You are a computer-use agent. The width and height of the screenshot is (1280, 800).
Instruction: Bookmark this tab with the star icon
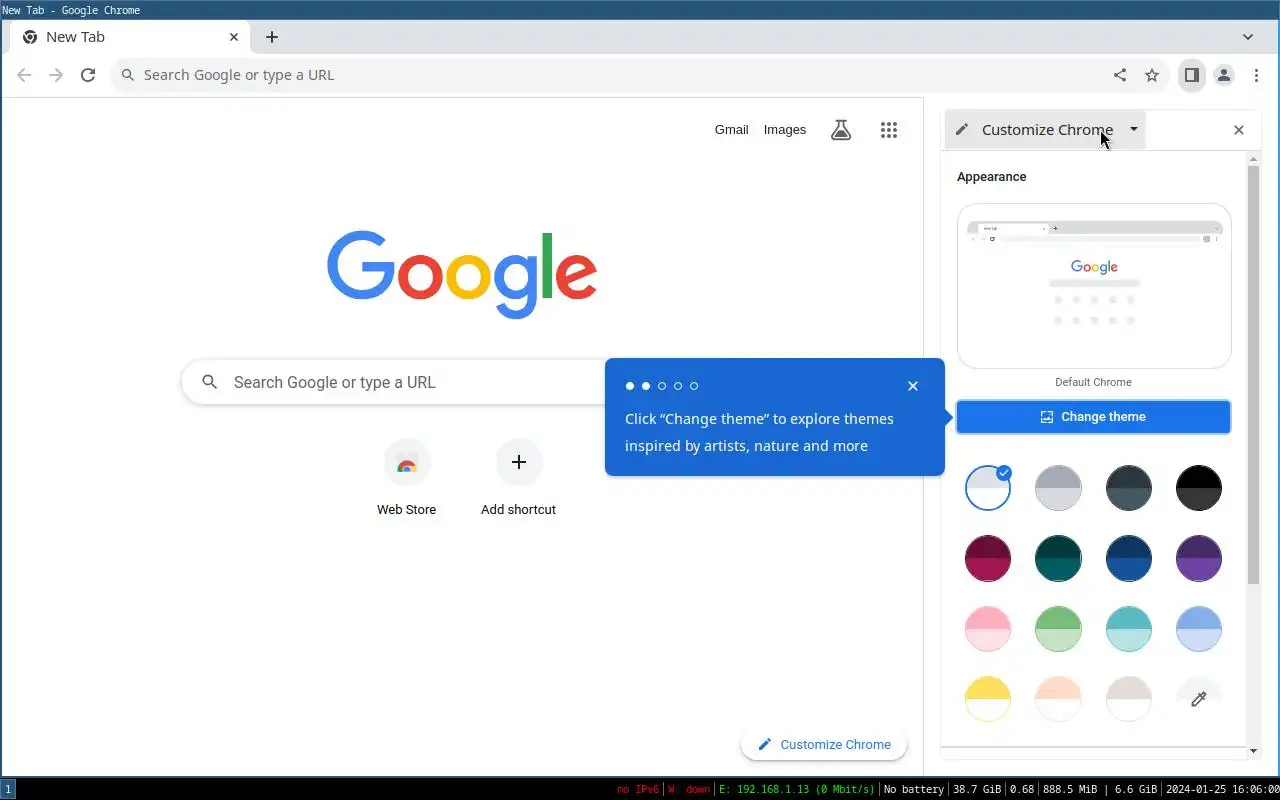[1152, 75]
